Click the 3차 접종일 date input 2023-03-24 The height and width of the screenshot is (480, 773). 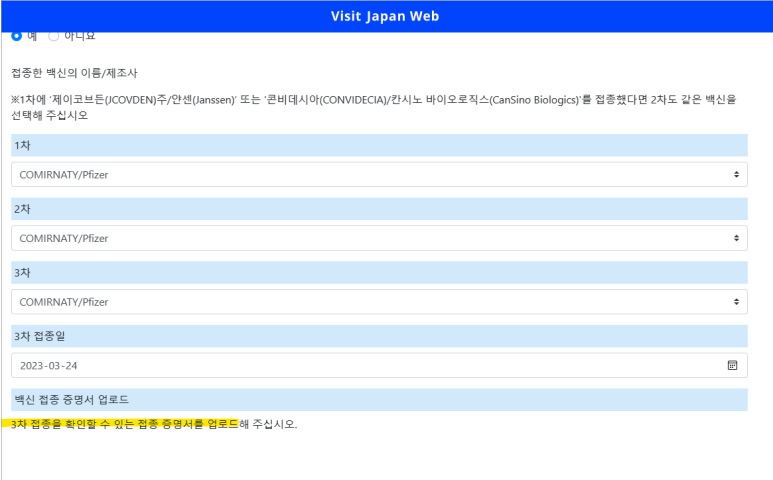point(379,365)
